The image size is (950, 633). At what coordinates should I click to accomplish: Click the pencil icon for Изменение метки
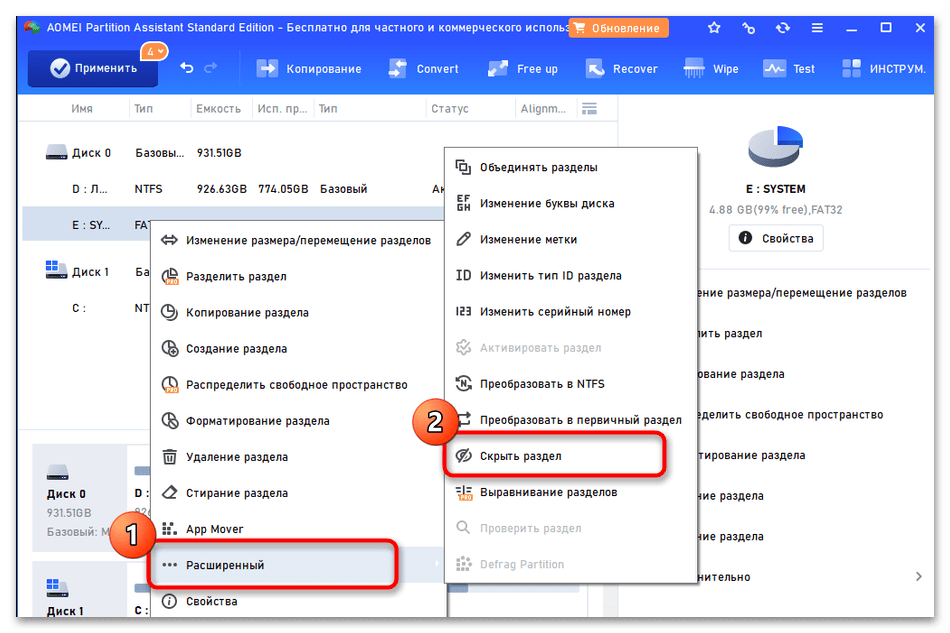463,239
